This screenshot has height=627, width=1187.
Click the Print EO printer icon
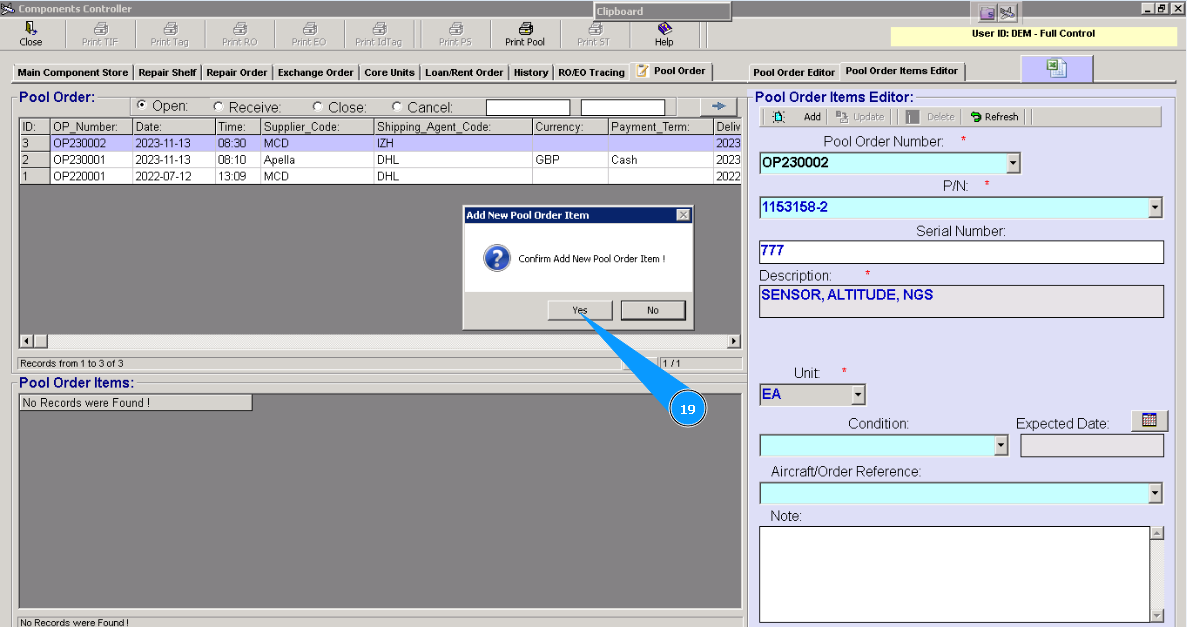tap(309, 29)
